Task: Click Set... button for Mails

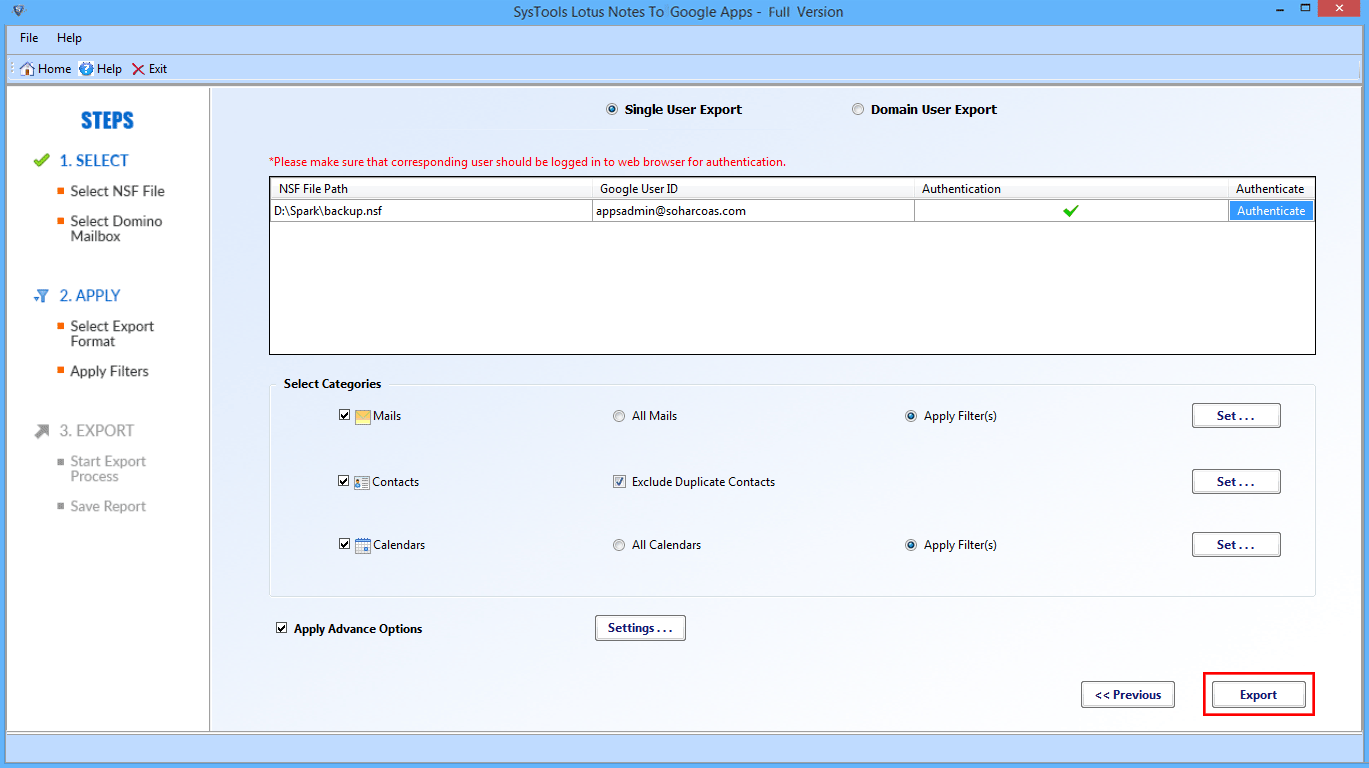Action: coord(1236,416)
